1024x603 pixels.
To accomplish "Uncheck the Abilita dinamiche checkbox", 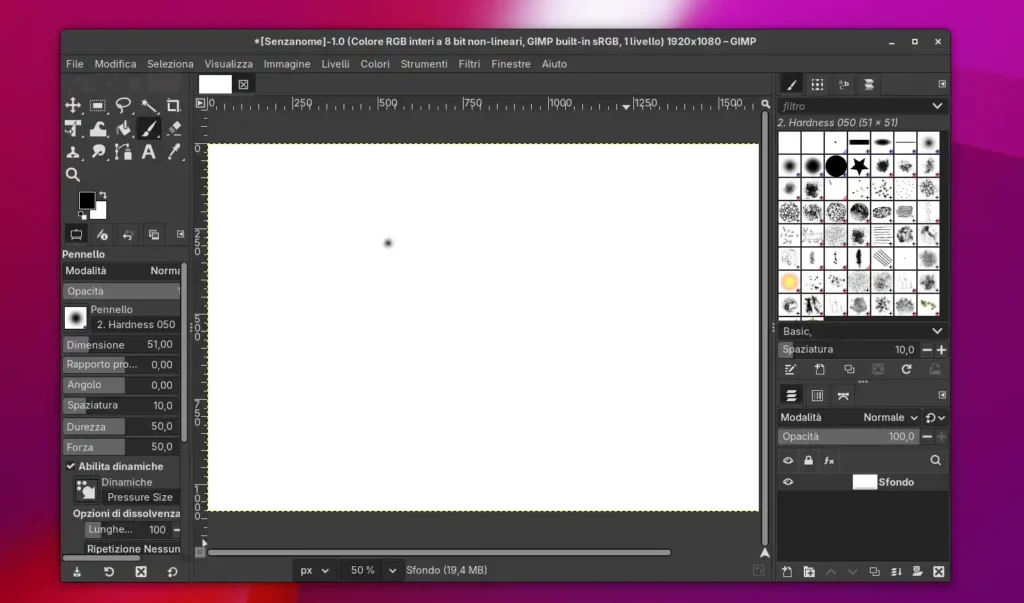I will pos(71,466).
